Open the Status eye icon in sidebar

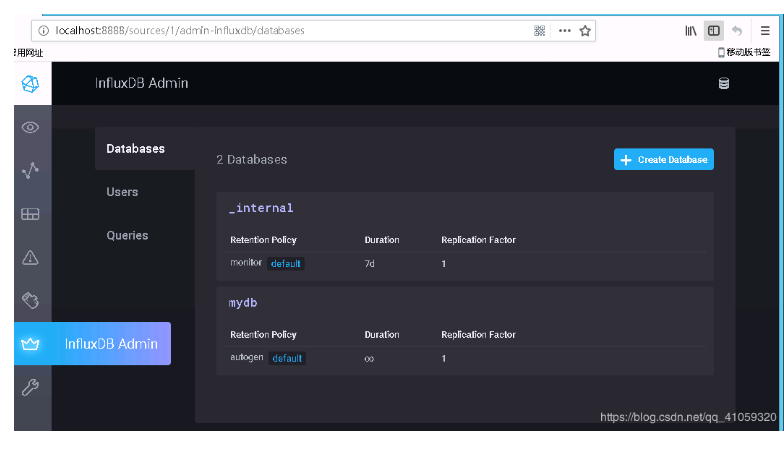[x=30, y=128]
